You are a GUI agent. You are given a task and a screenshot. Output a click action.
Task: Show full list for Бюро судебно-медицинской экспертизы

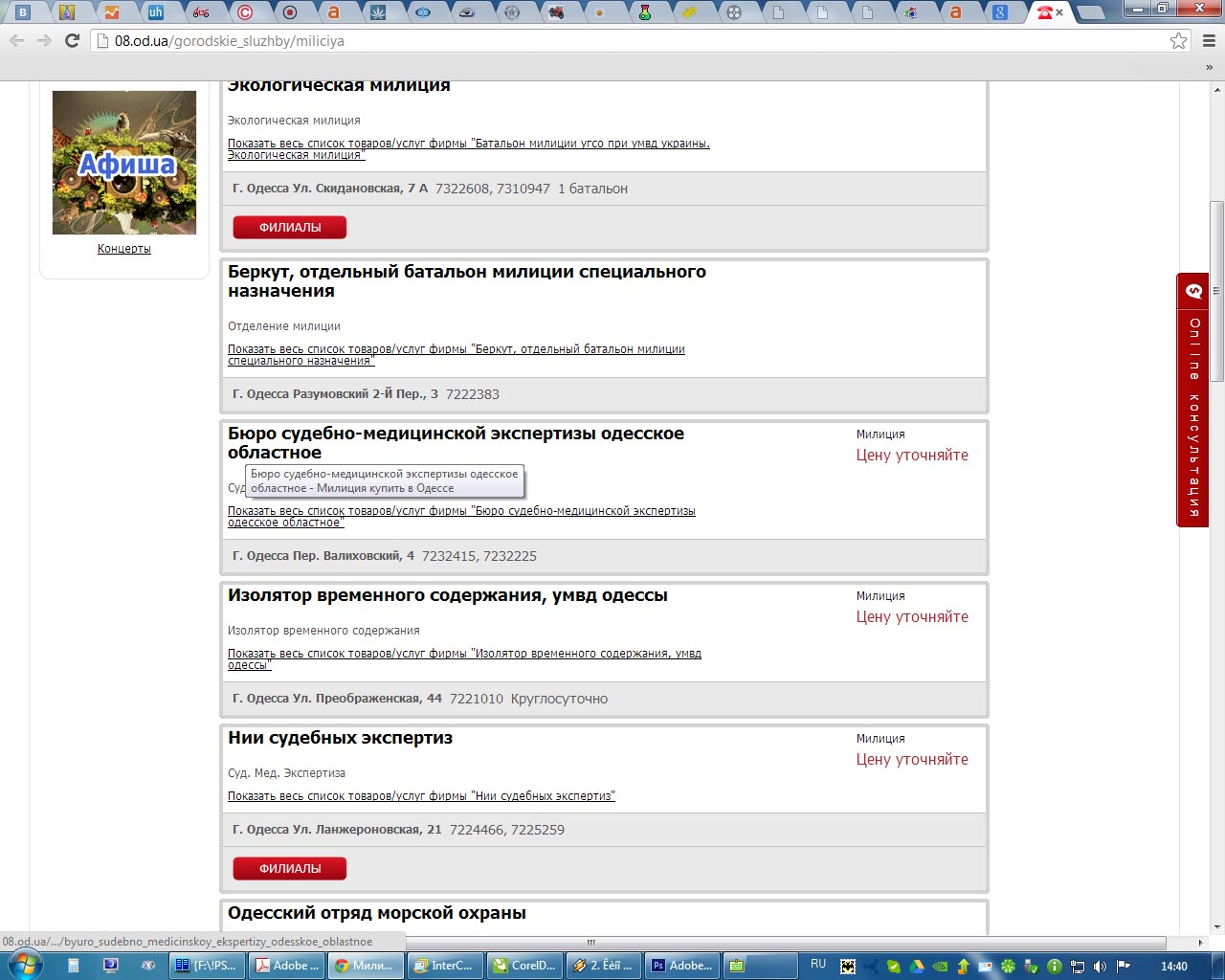click(461, 517)
